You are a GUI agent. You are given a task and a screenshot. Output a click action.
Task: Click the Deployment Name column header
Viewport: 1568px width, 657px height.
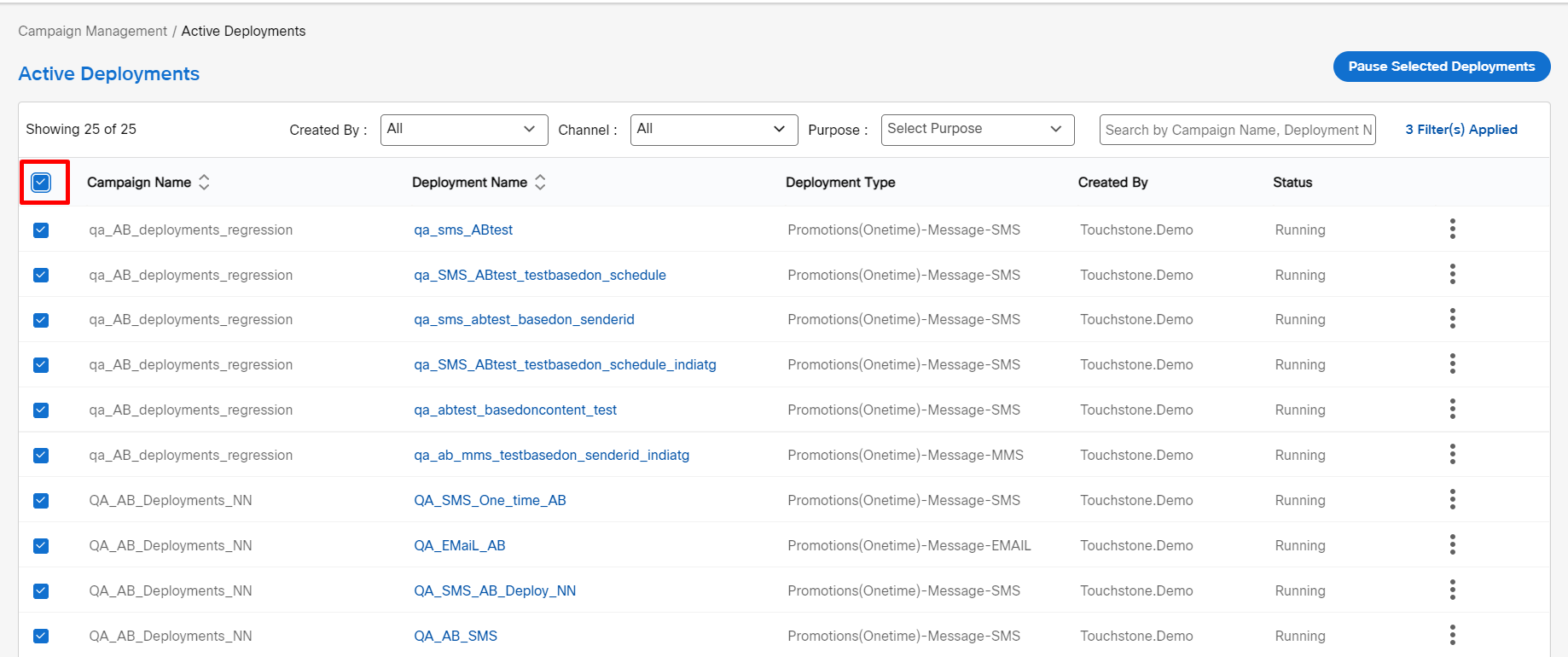click(x=469, y=183)
